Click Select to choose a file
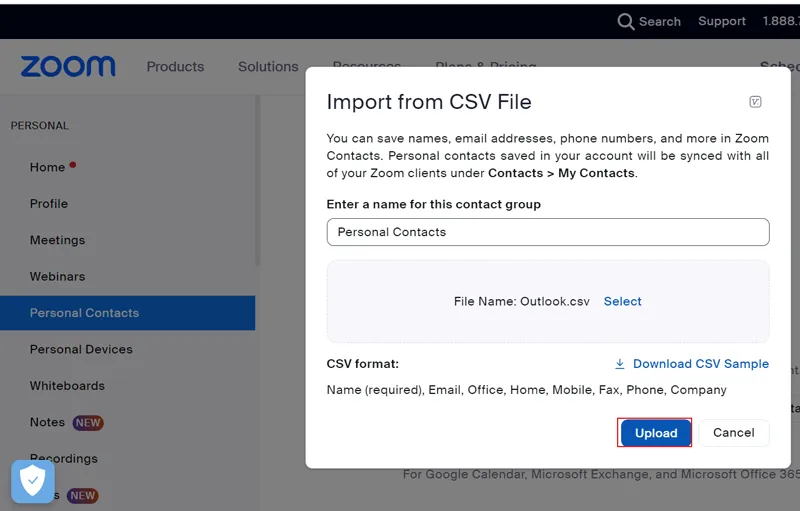This screenshot has width=800, height=511. point(622,301)
